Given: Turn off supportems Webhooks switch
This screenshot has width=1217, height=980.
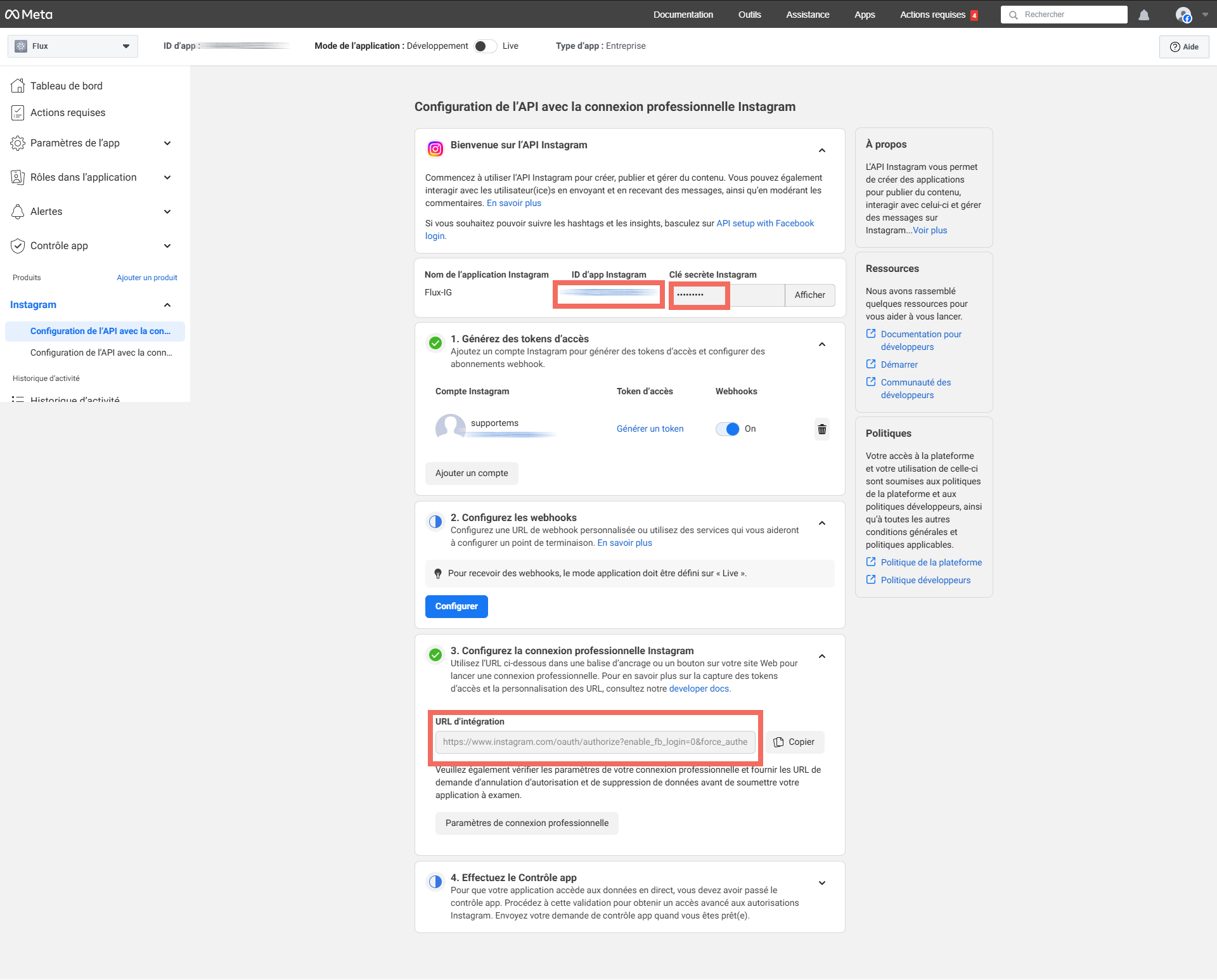Looking at the screenshot, I should pyautogui.click(x=728, y=429).
